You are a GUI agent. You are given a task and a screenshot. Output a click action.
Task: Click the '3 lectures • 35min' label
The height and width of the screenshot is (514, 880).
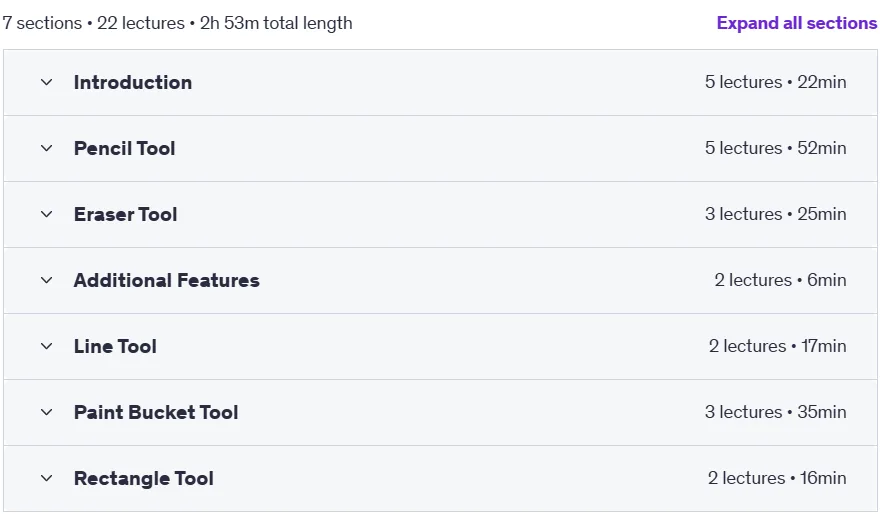click(x=776, y=412)
